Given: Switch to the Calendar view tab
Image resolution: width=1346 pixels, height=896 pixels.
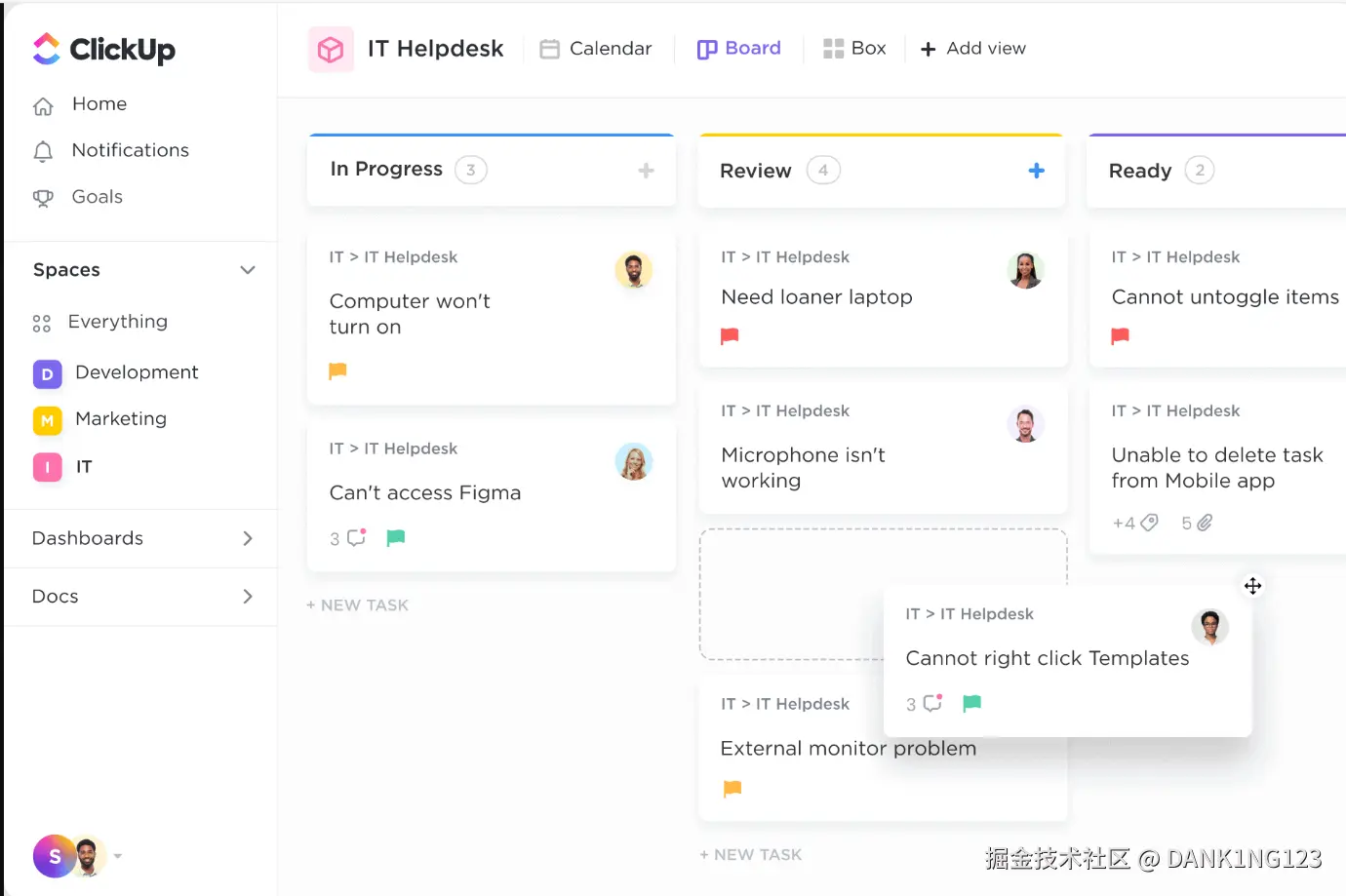Looking at the screenshot, I should pyautogui.click(x=596, y=48).
